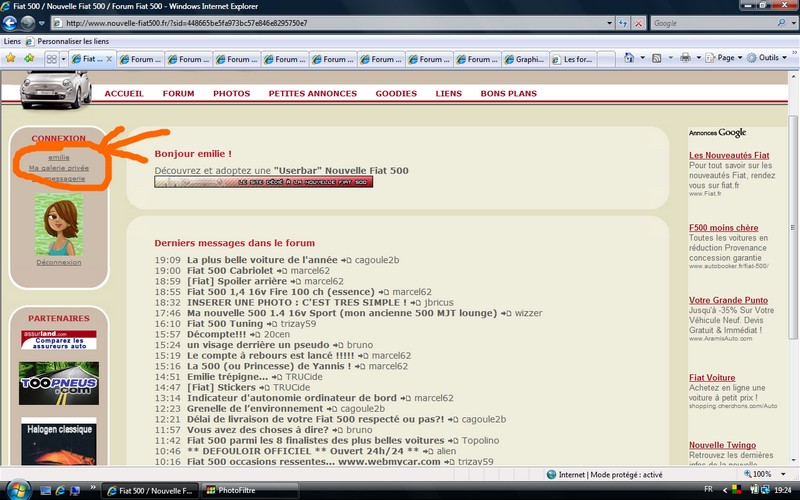The height and width of the screenshot is (500, 800).
Task: Click the user avatar picture
Action: pyautogui.click(x=59, y=224)
